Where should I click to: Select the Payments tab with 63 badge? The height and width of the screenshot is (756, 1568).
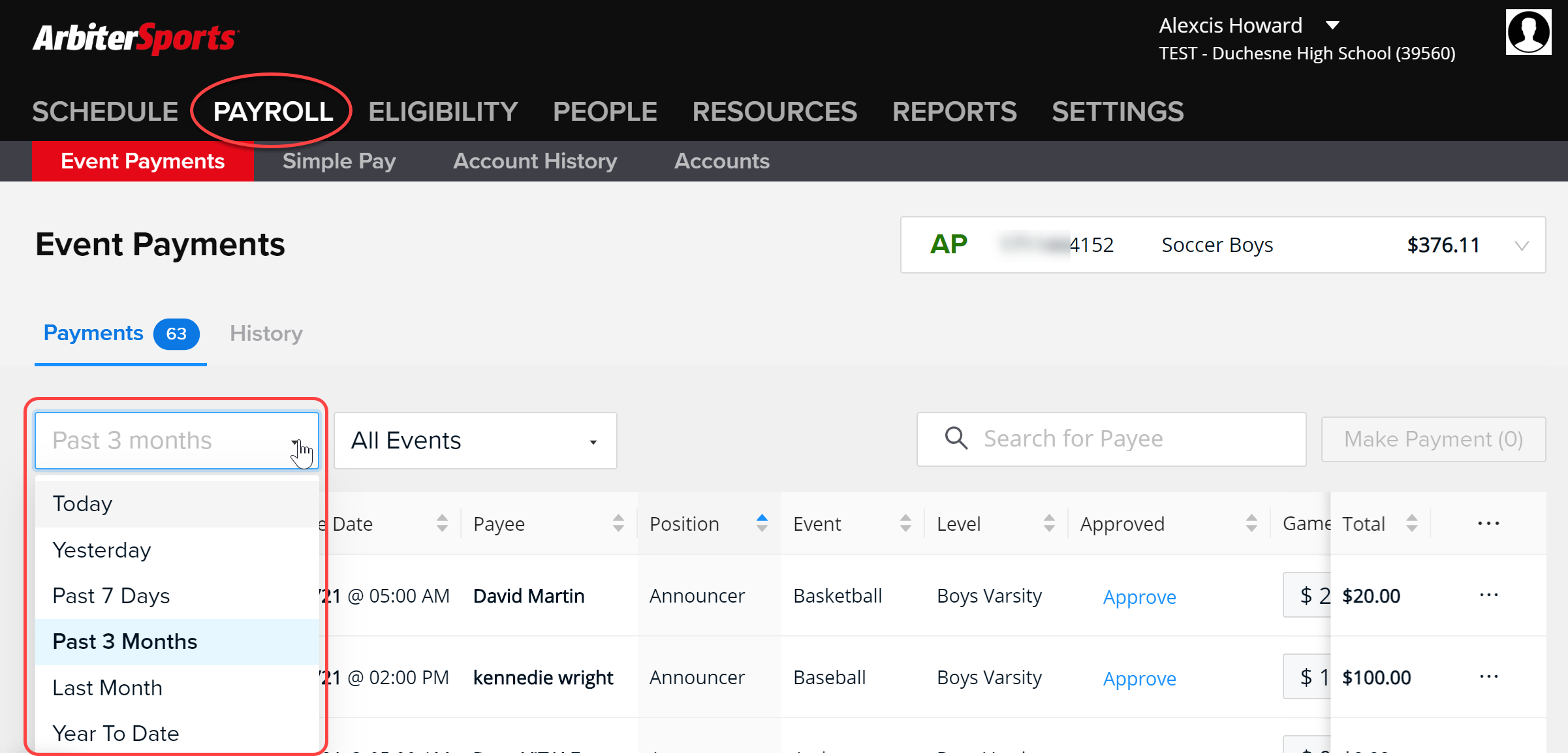[x=121, y=334]
